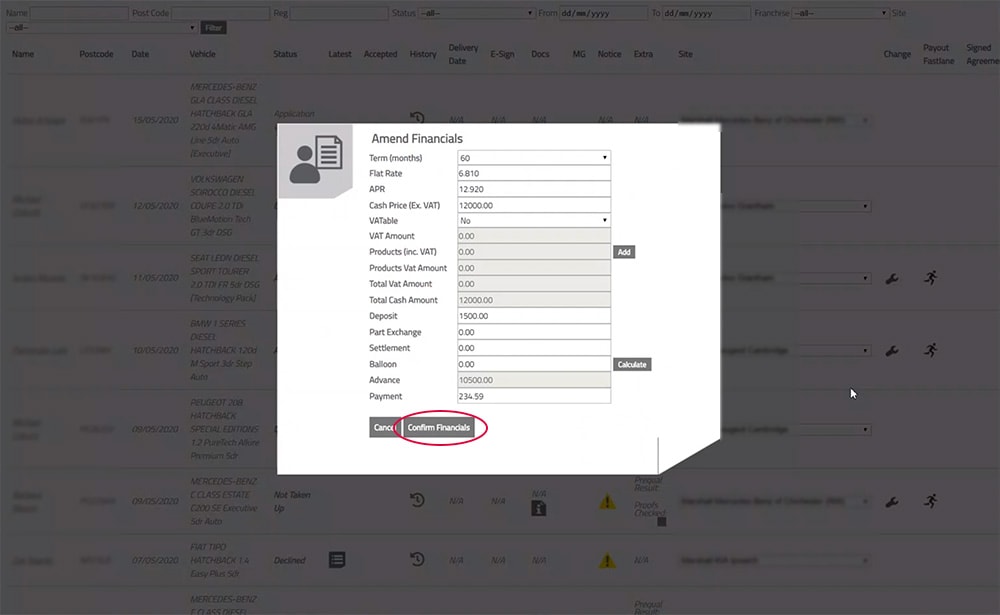Click the Filter button above the table
This screenshot has width=1000, height=615.
tap(213, 28)
